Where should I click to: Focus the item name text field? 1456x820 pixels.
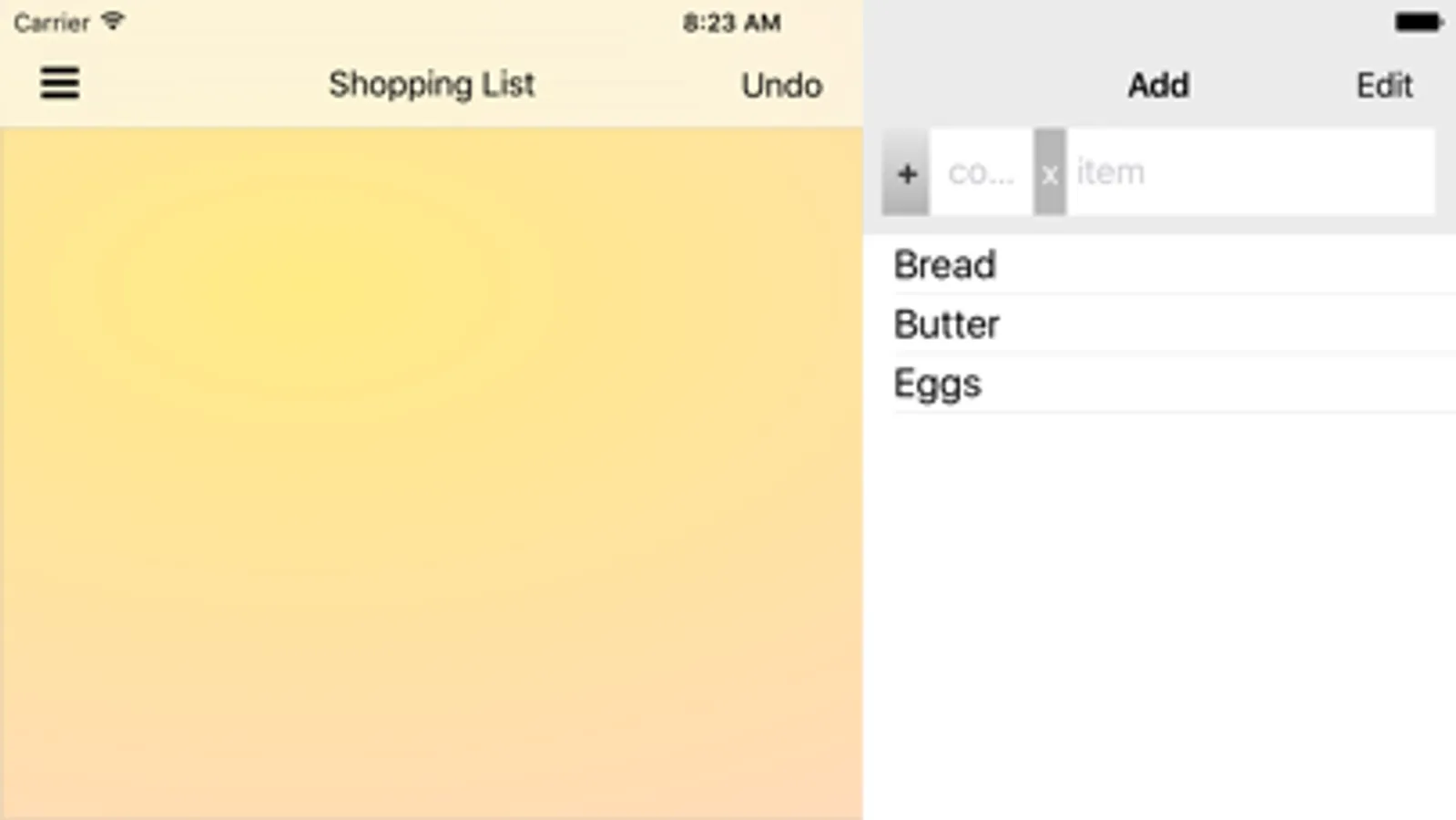coord(1247,172)
